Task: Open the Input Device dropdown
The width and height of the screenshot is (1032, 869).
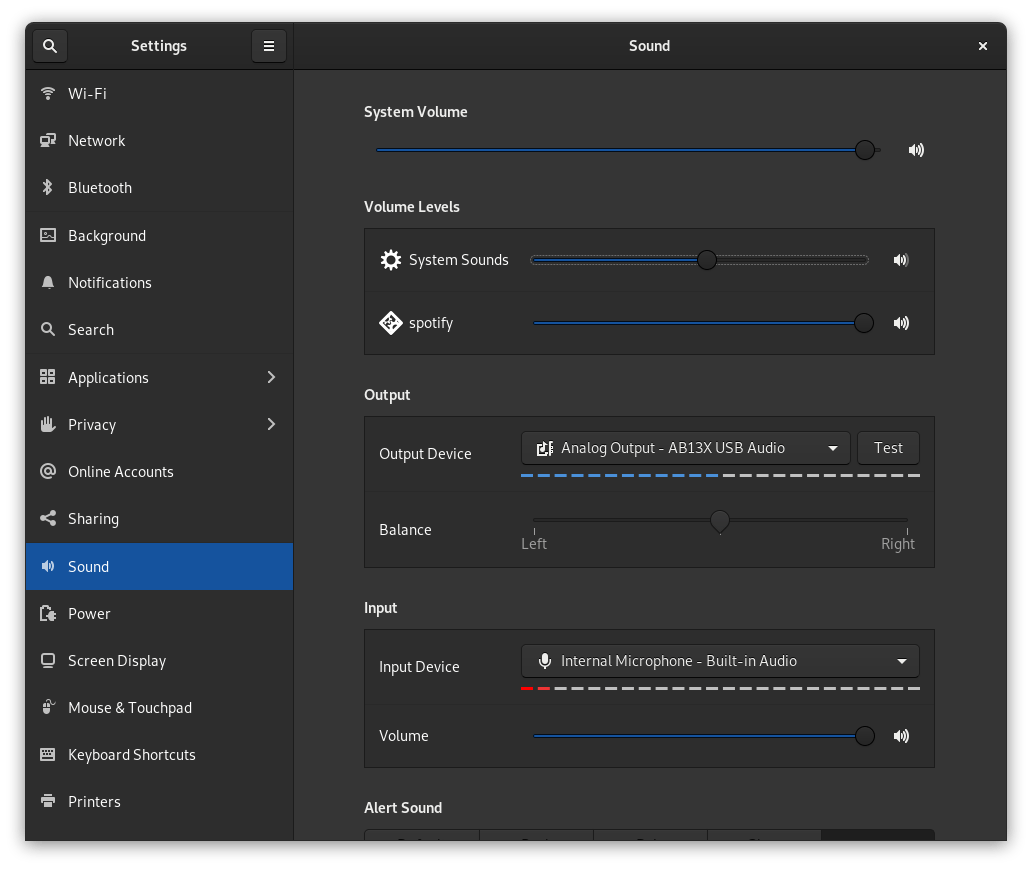Action: pos(720,661)
